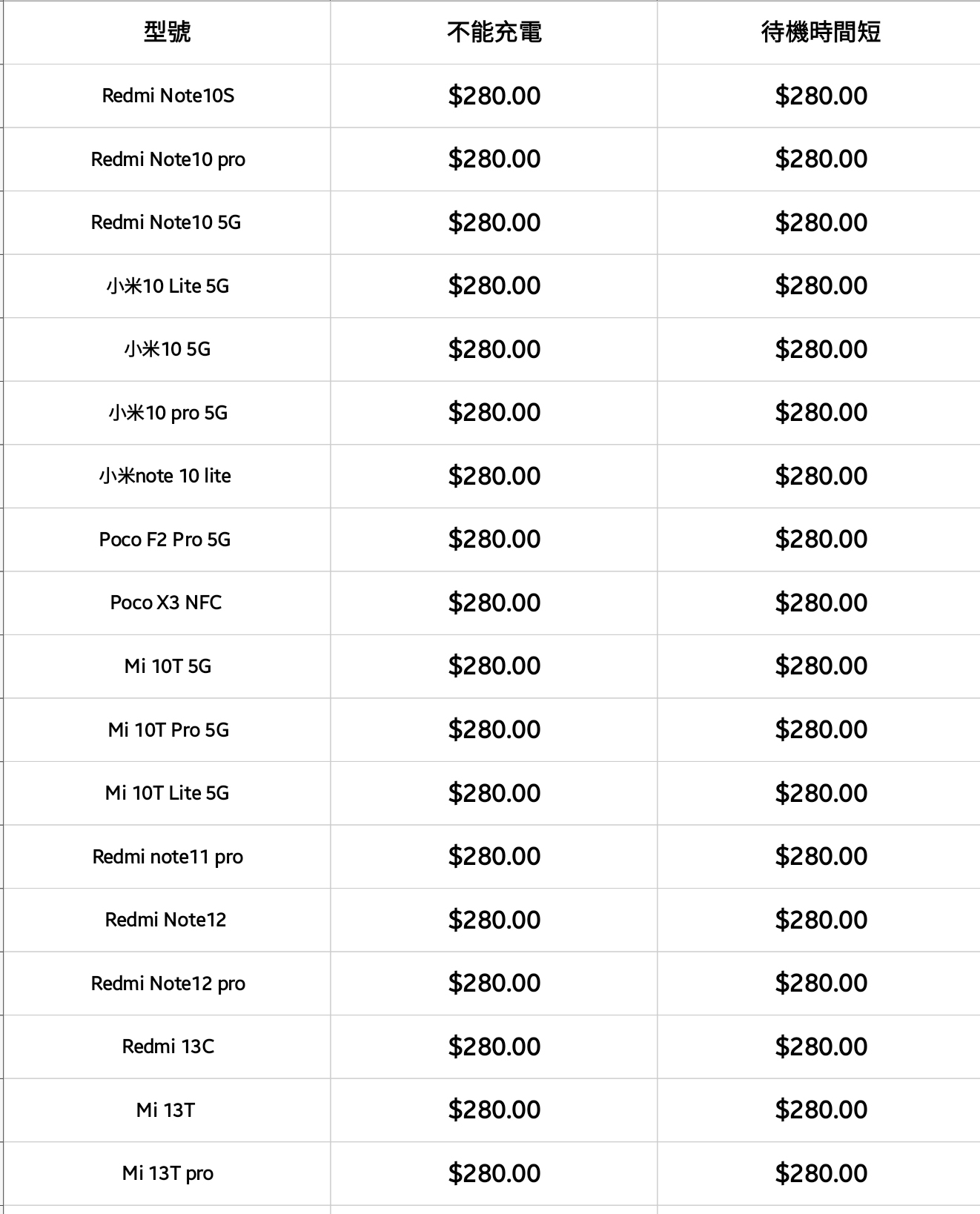Click the 小米10 pro 5G cell
This screenshot has width=980, height=1214.
point(168,413)
